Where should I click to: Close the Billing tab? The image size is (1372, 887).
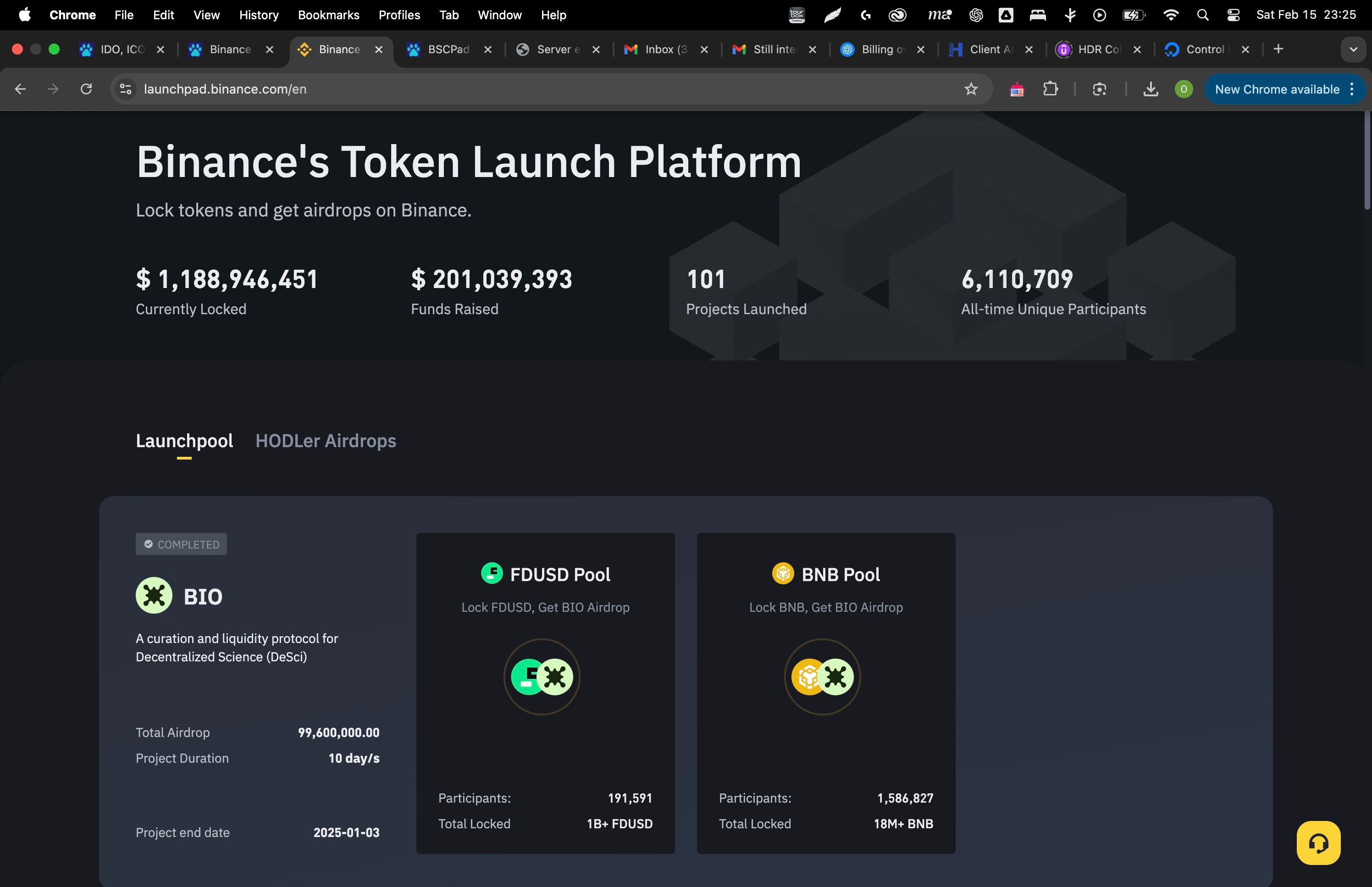[921, 50]
